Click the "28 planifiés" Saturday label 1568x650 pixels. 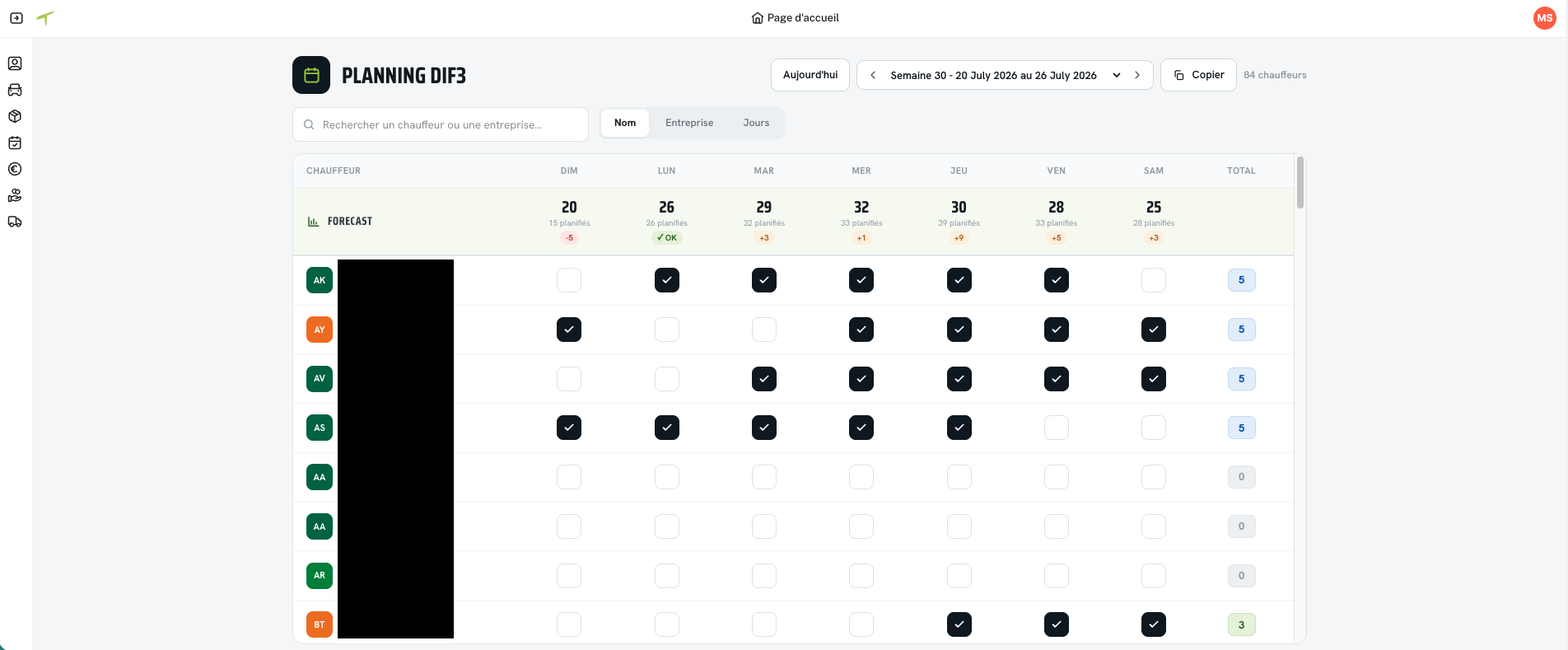[x=1154, y=223]
